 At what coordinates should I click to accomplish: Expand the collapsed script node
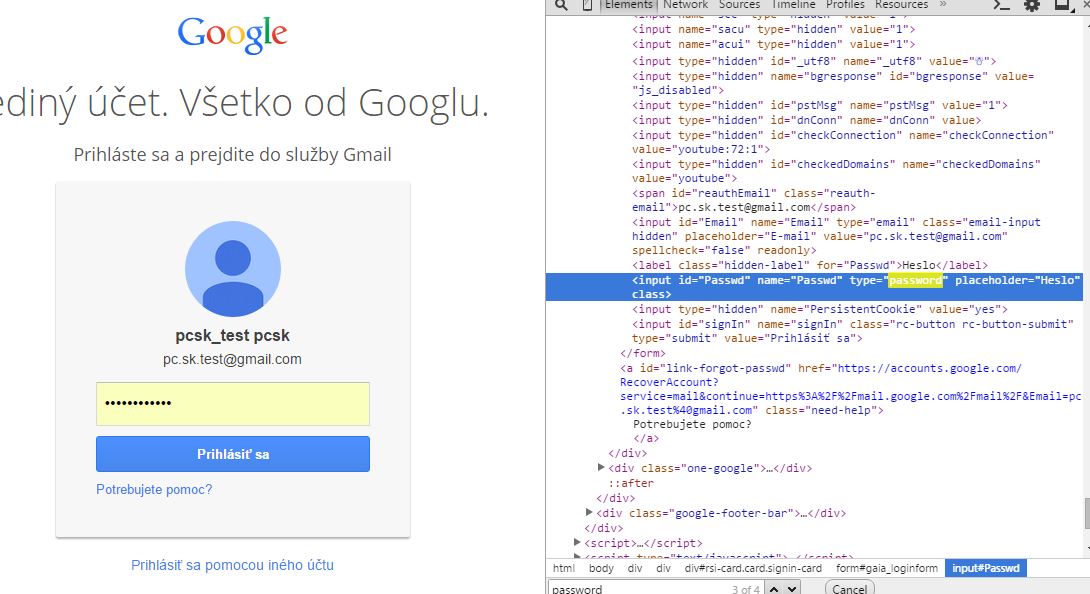click(x=577, y=542)
